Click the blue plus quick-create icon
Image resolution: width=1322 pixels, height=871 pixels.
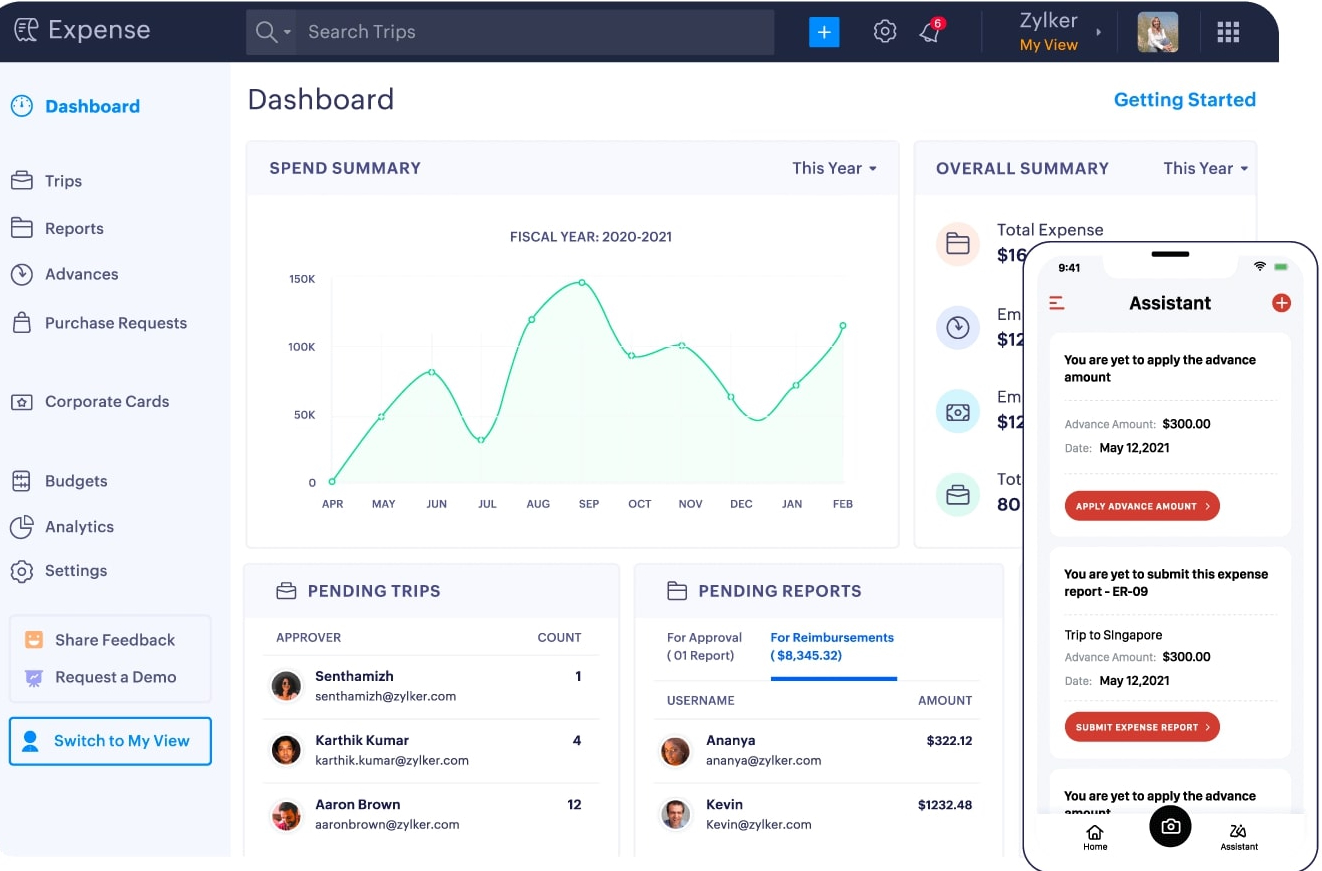pyautogui.click(x=824, y=31)
